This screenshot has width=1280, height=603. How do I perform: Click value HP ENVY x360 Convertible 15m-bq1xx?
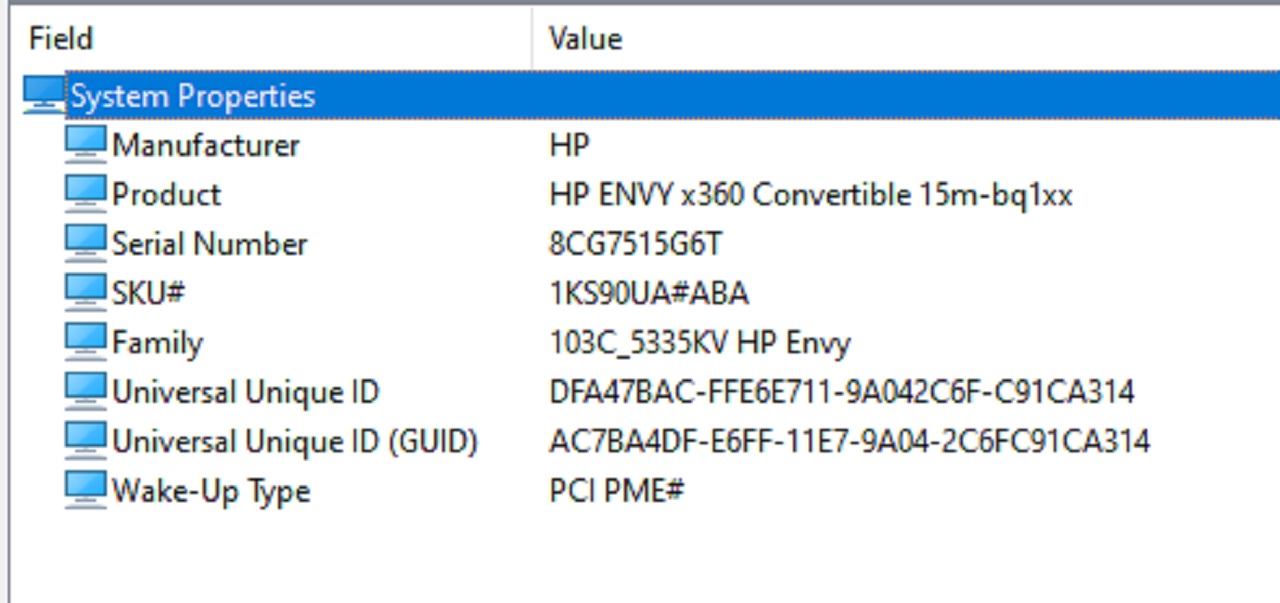[x=811, y=194]
